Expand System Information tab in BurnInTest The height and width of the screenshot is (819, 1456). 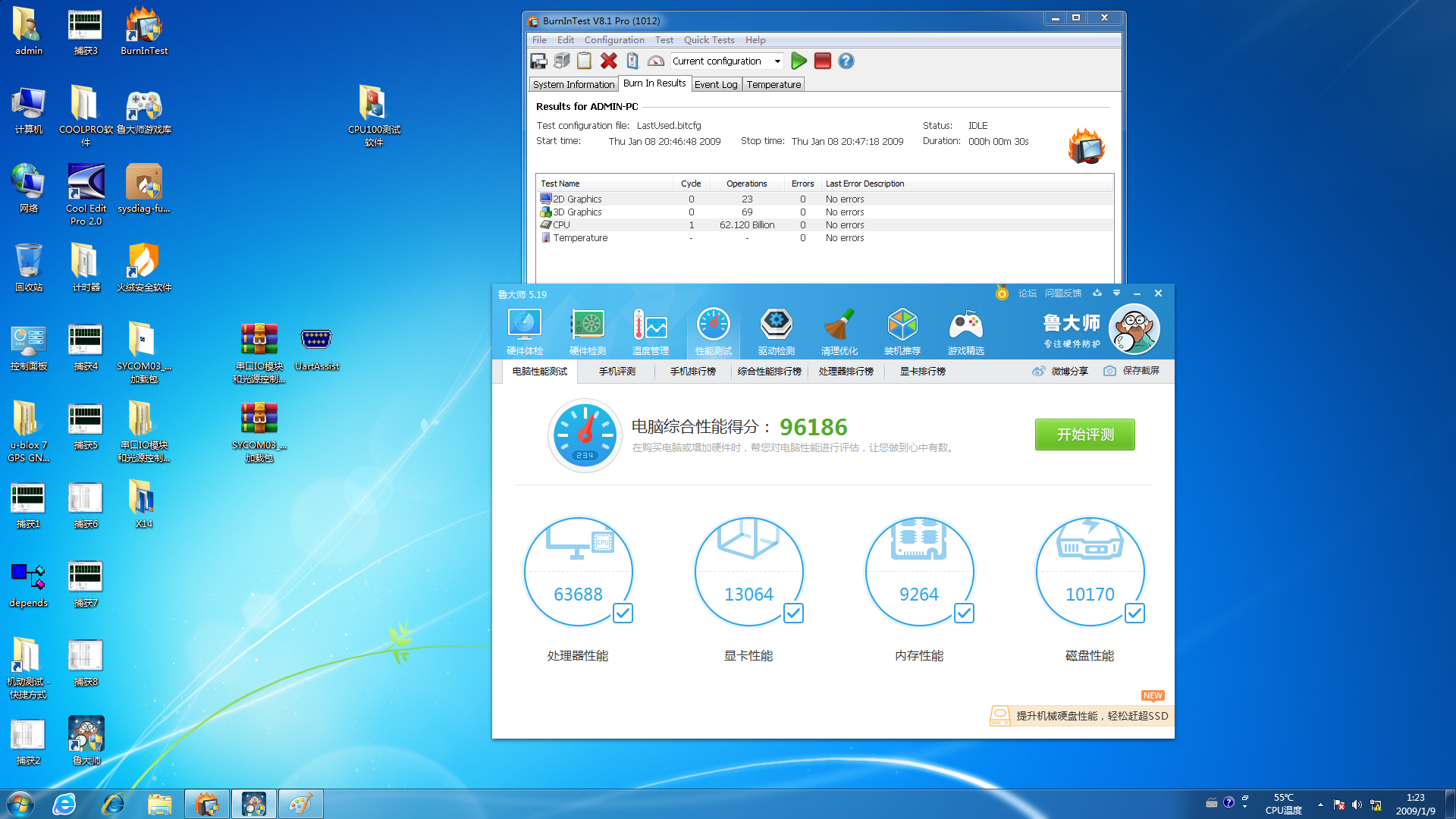click(573, 84)
